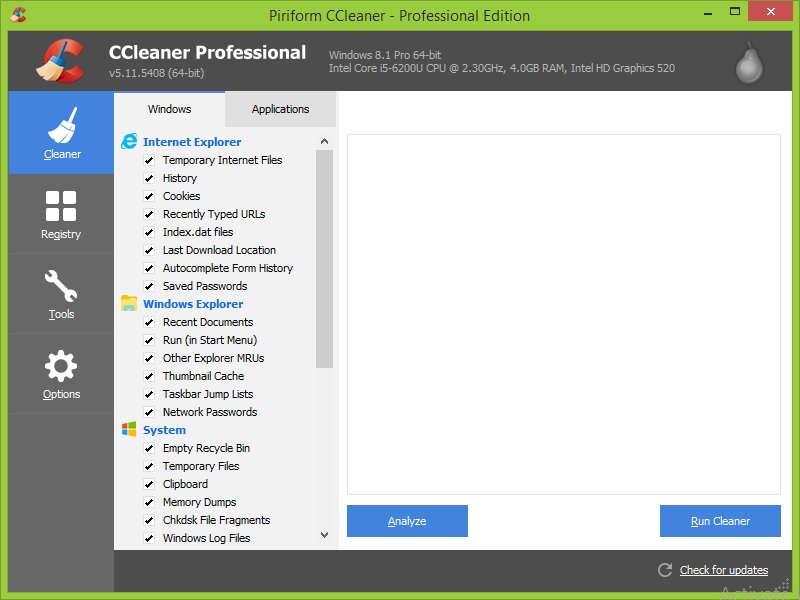Toggle Memory Dumps checkbox
The height and width of the screenshot is (600, 800).
point(149,502)
